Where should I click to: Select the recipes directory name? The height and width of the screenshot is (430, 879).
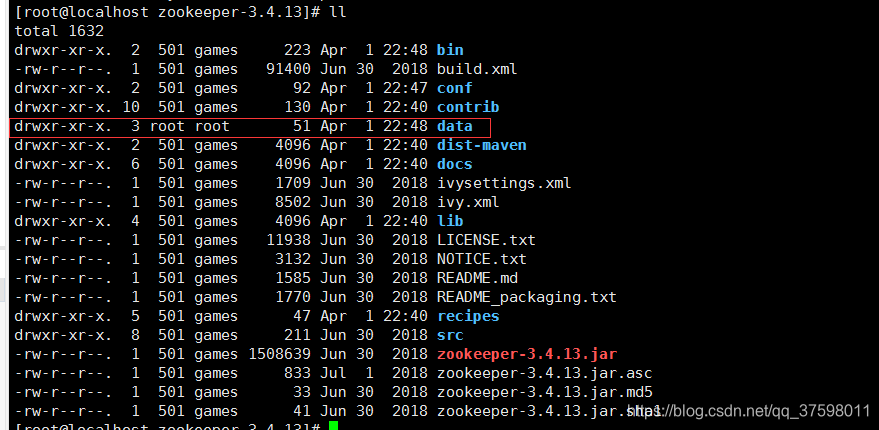(x=468, y=316)
